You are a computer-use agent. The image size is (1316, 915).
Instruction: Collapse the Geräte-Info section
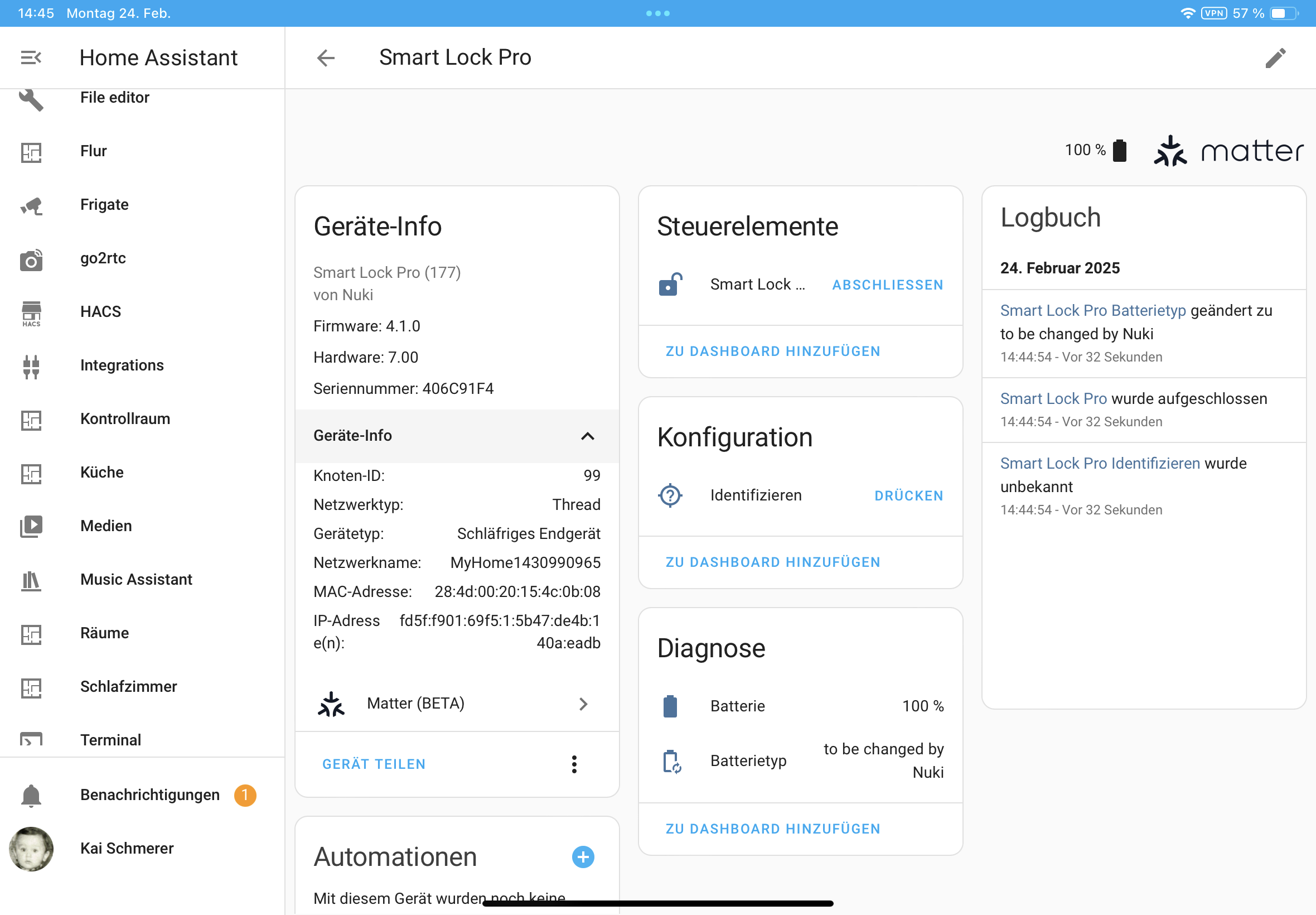587,436
